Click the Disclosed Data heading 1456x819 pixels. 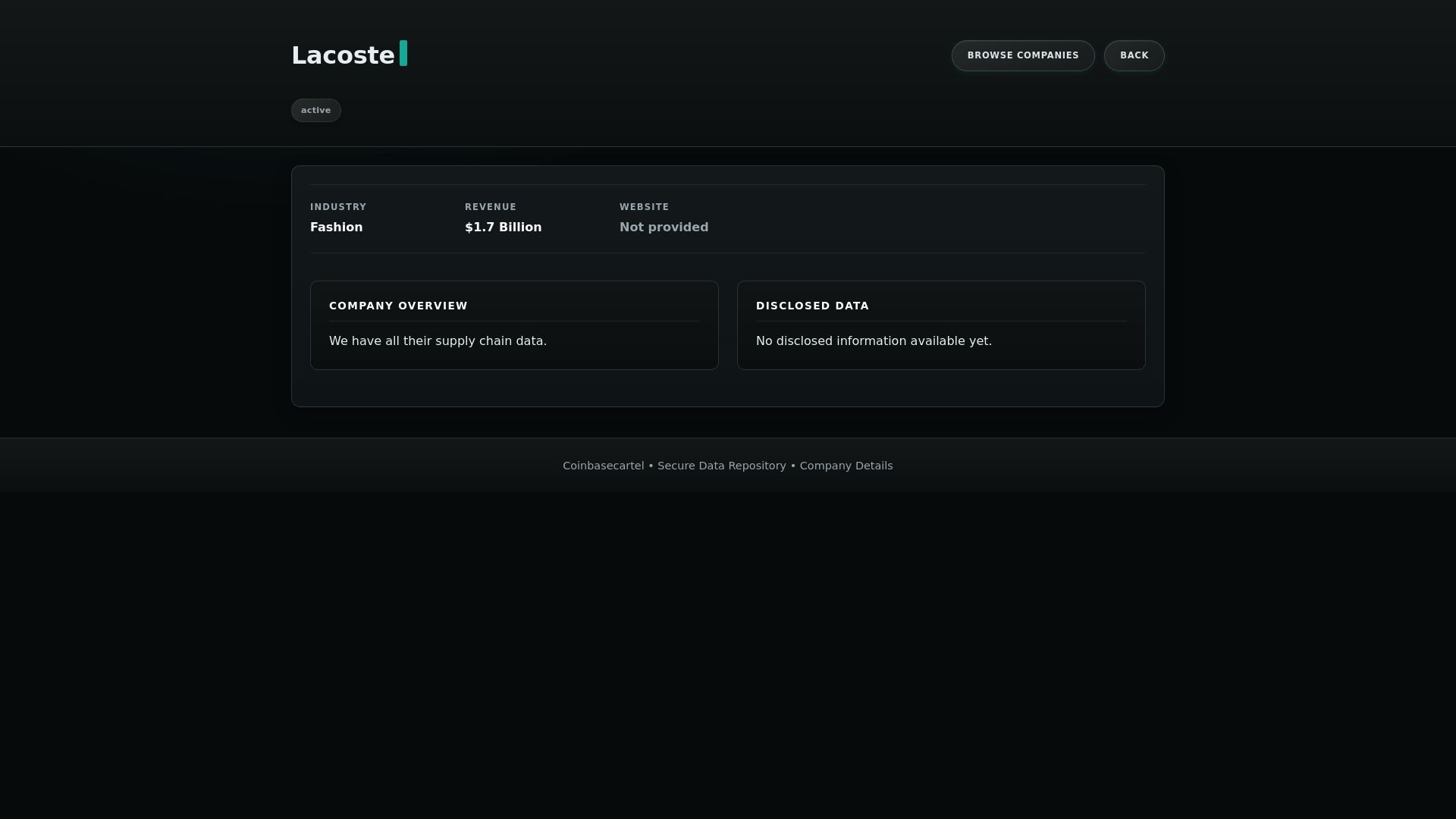[812, 306]
